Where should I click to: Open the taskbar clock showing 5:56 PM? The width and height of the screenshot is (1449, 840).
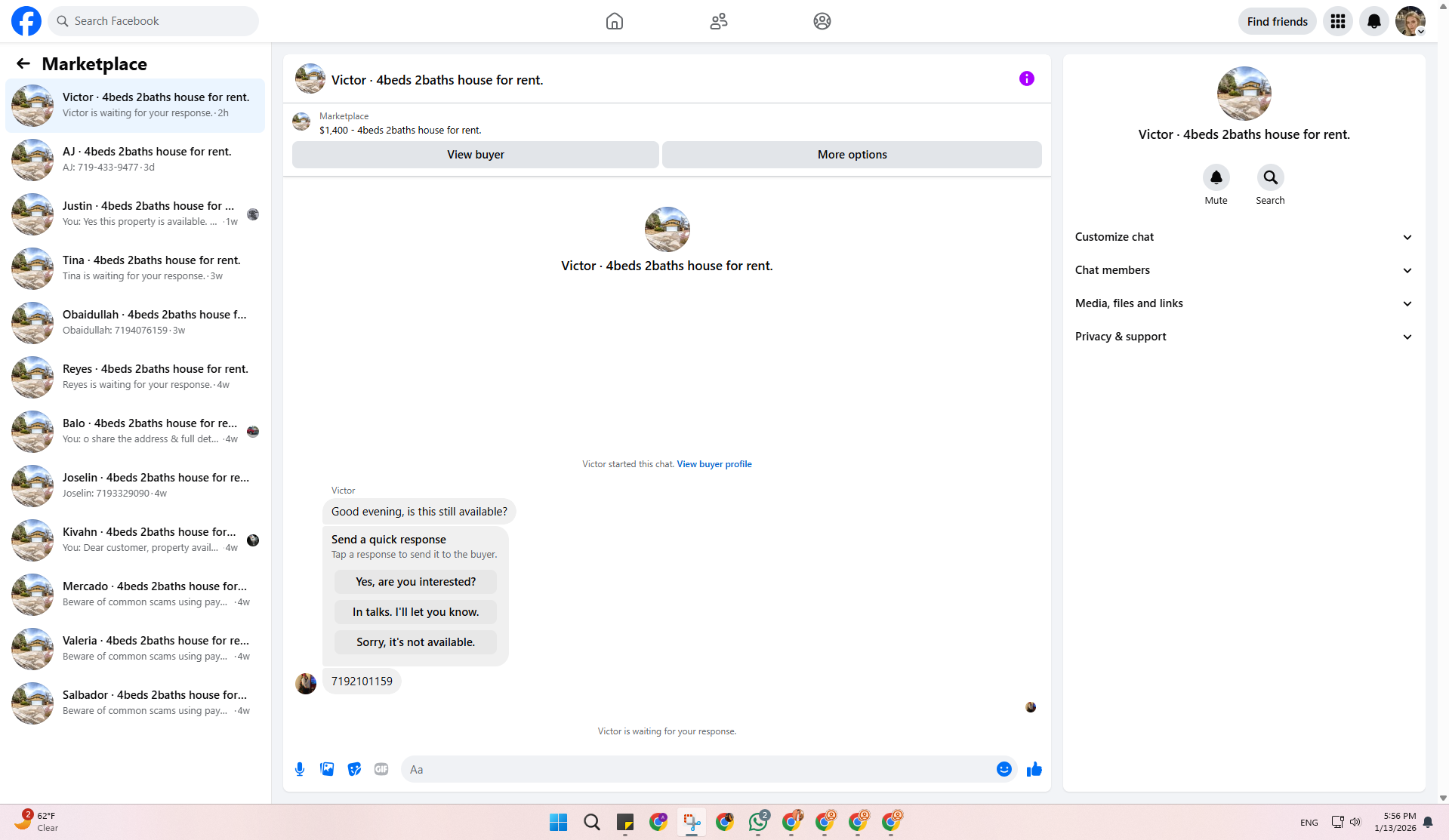(1395, 822)
